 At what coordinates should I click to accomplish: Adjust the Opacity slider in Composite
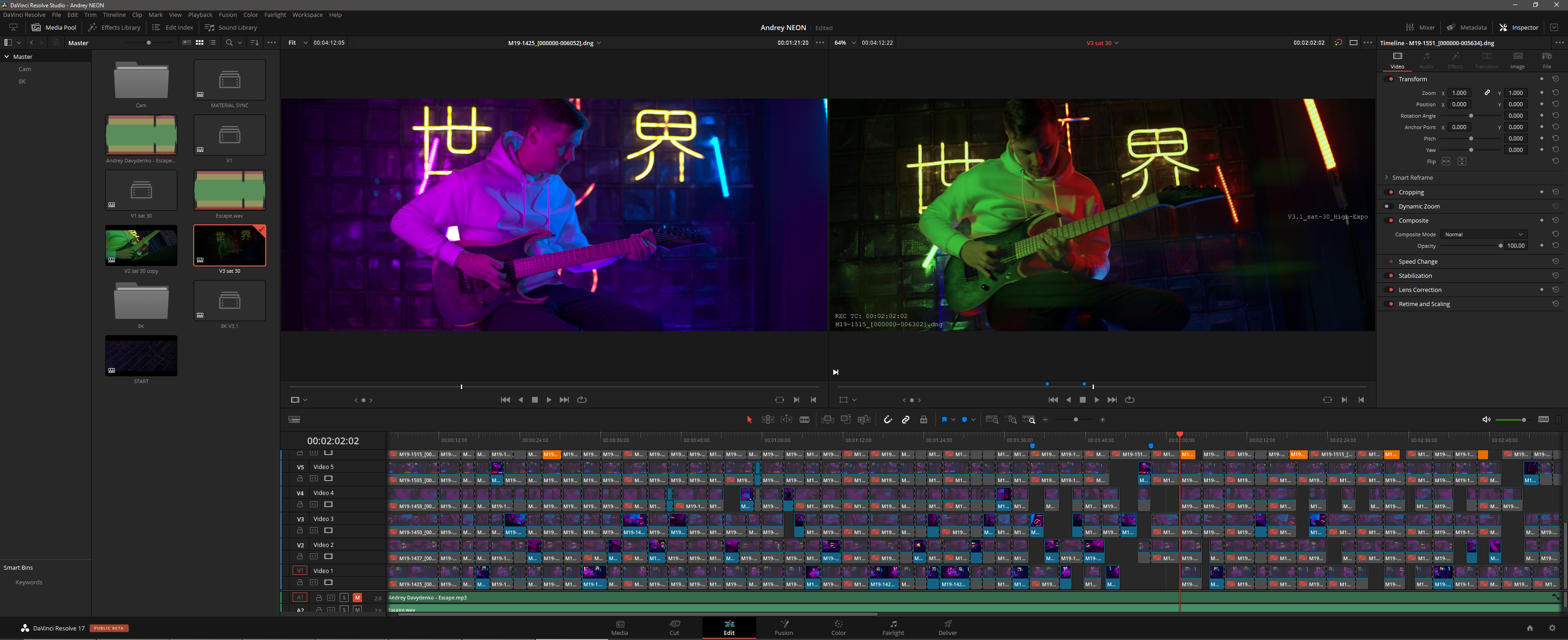tap(1501, 246)
